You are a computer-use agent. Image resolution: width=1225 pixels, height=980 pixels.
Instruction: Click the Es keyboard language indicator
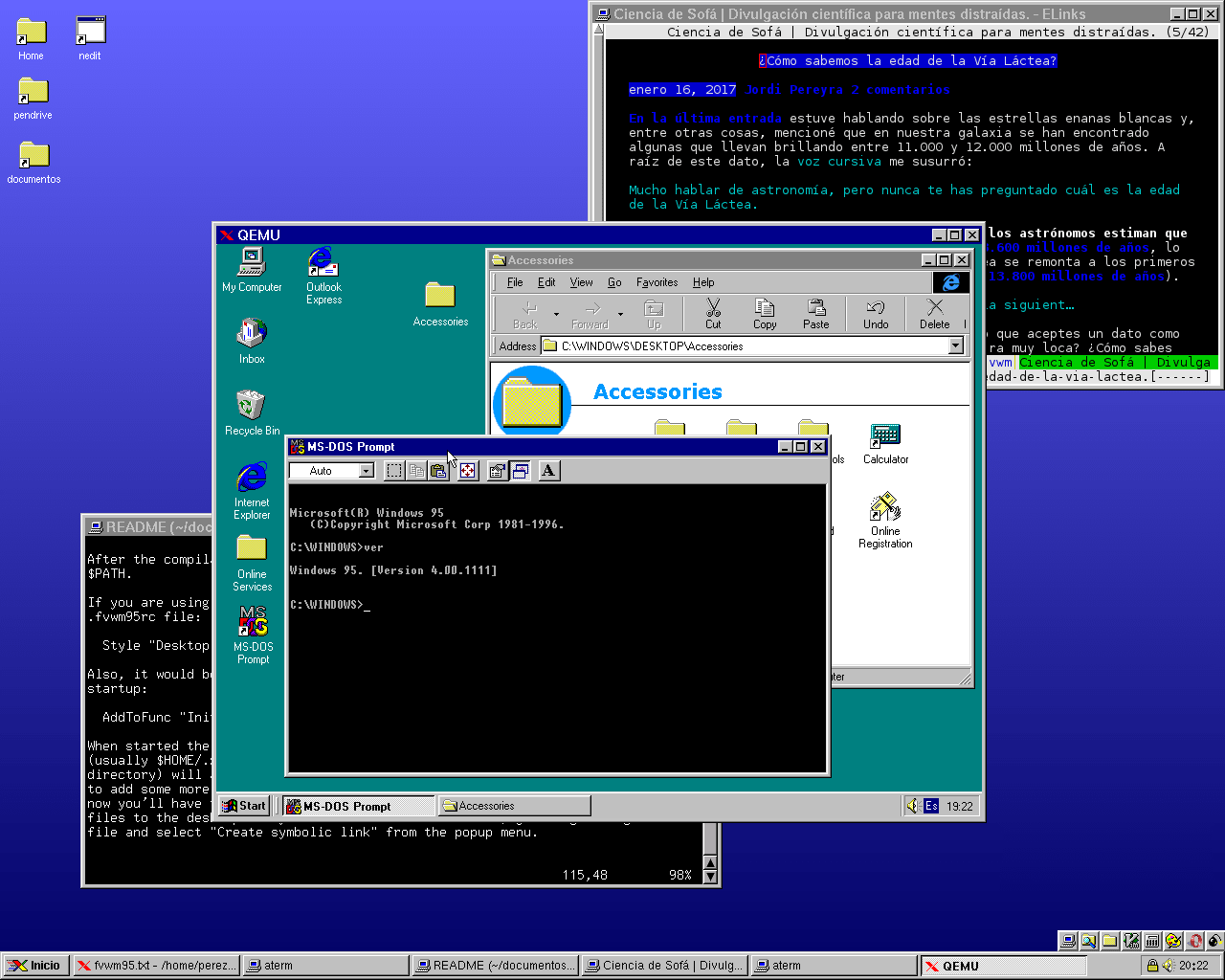(931, 806)
